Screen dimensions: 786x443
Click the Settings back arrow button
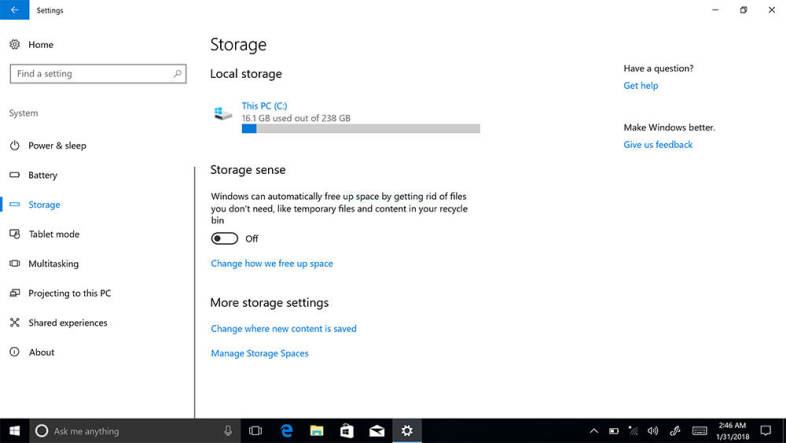(x=14, y=10)
